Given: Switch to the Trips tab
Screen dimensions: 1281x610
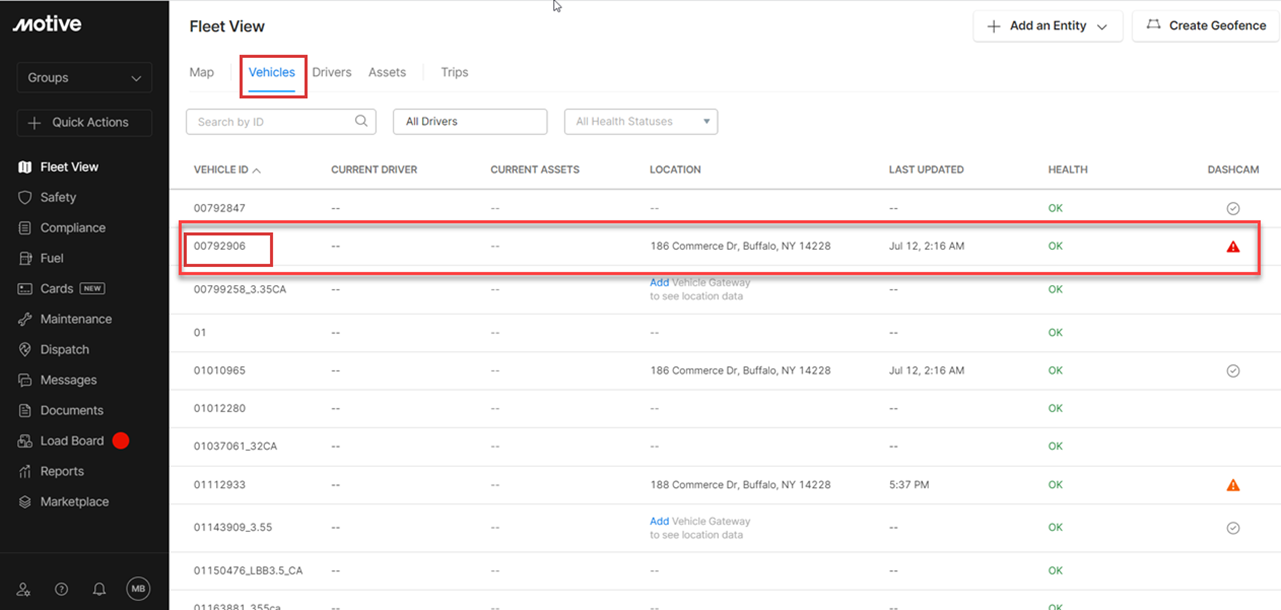Looking at the screenshot, I should [x=455, y=72].
